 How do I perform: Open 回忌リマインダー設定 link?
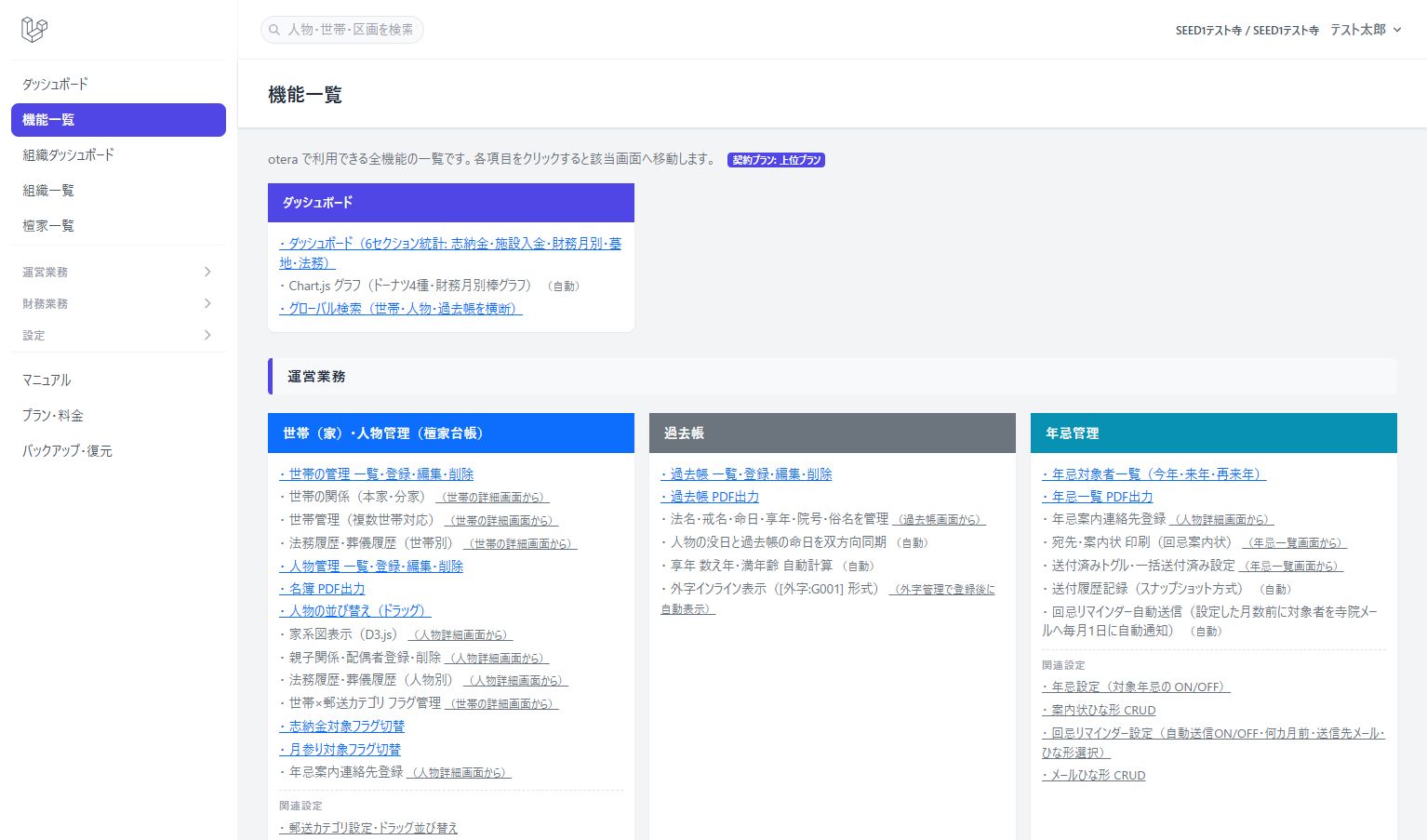(1214, 743)
